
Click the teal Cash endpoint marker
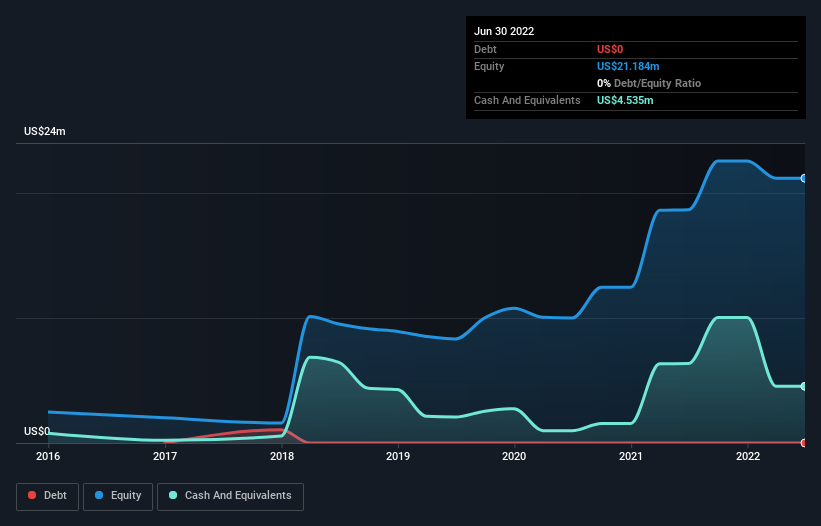(804, 386)
